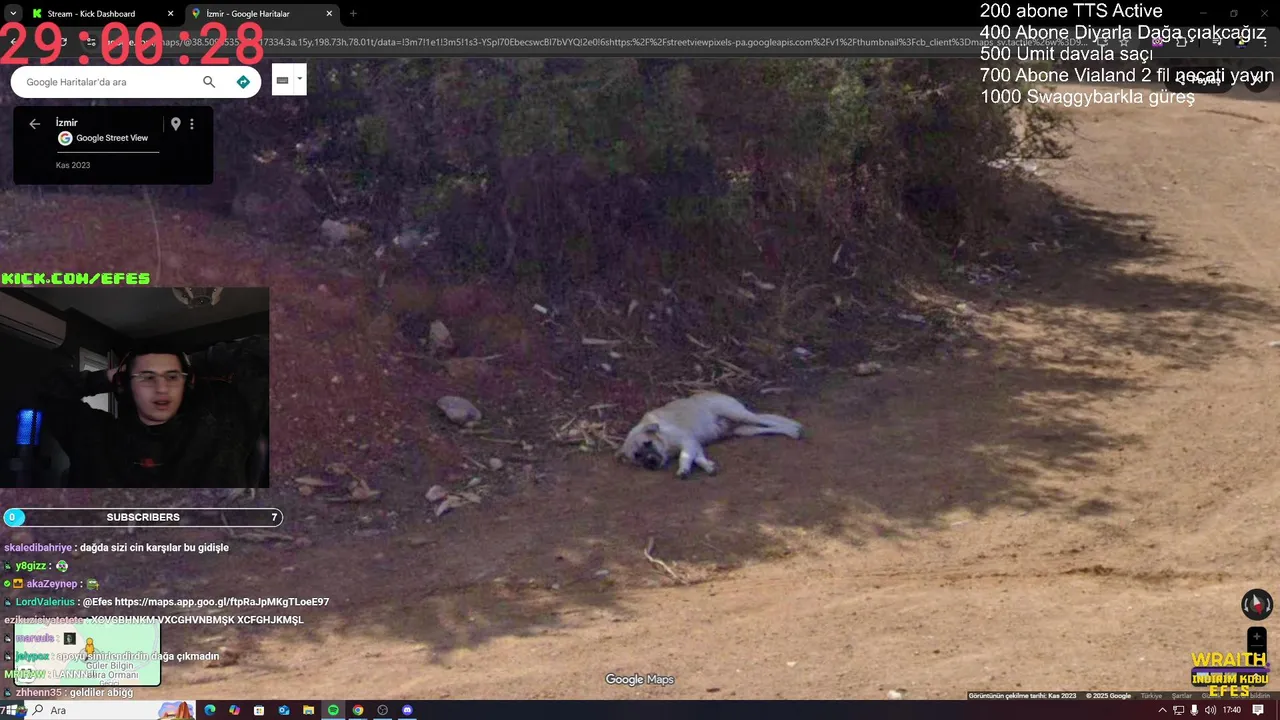Click the Türkiye footer link

[x=1152, y=696]
